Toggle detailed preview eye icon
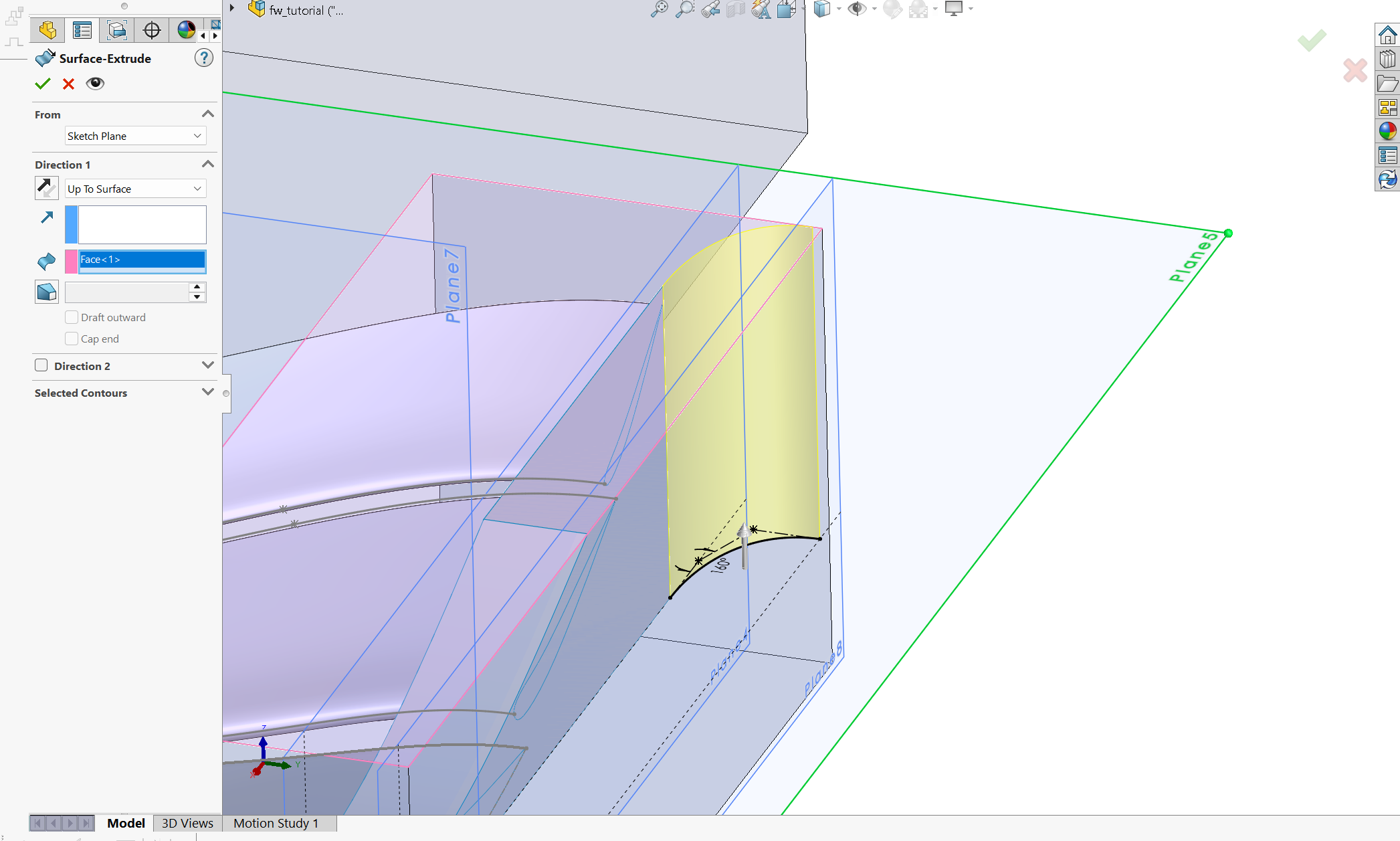This screenshot has height=841, width=1400. point(95,84)
